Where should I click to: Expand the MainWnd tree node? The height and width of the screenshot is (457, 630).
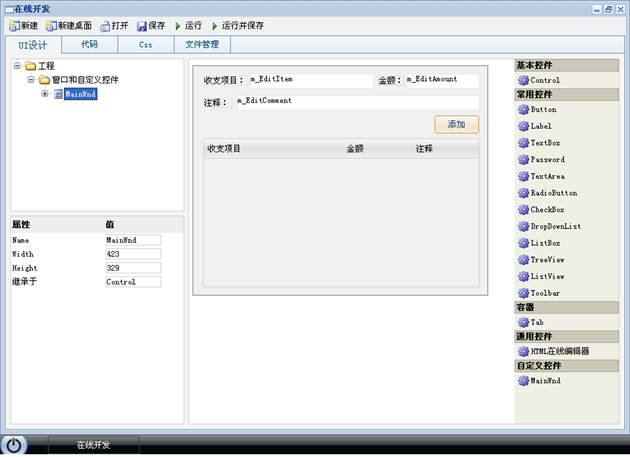[45, 94]
